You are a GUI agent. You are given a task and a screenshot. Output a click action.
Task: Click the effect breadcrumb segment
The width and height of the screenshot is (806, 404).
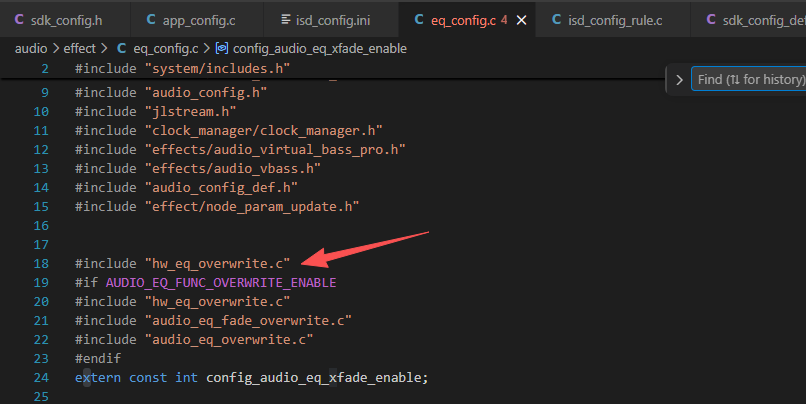tap(80, 48)
